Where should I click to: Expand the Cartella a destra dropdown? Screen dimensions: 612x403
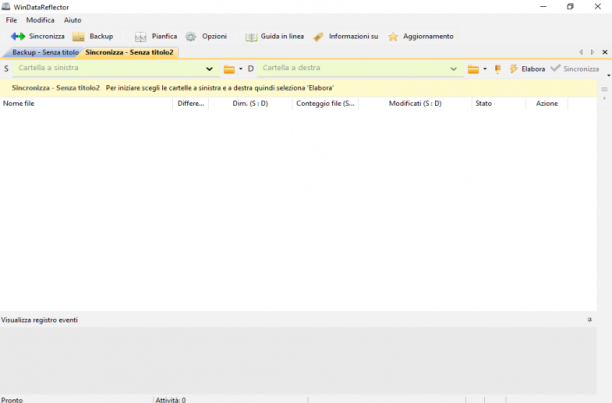453,69
